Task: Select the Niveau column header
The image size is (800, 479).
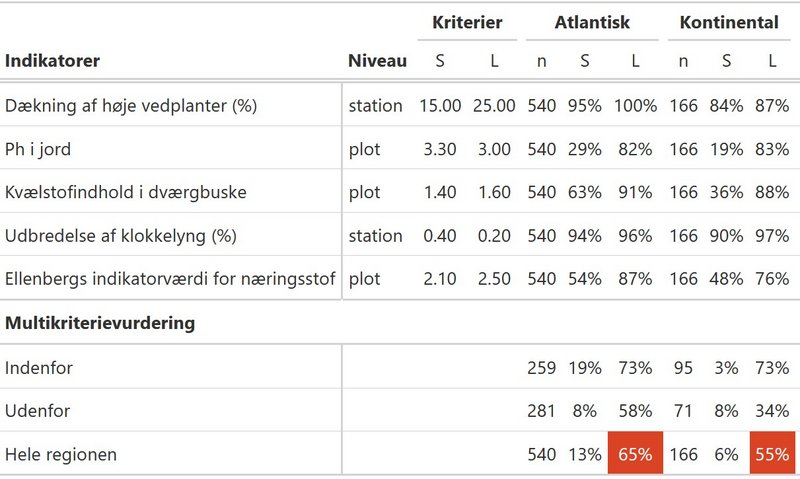Action: [x=377, y=61]
